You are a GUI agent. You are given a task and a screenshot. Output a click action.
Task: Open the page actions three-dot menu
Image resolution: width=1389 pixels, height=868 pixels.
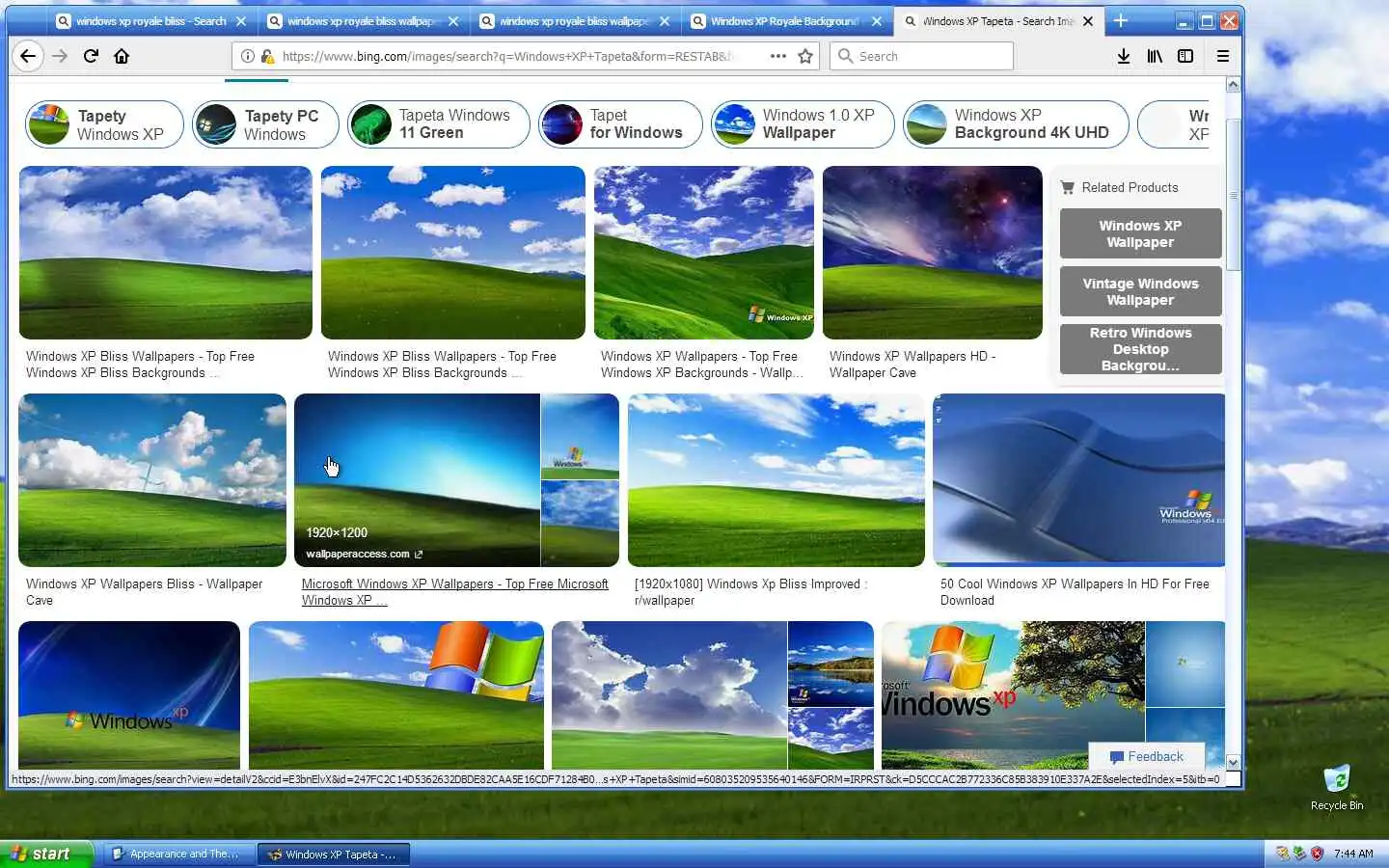(778, 56)
